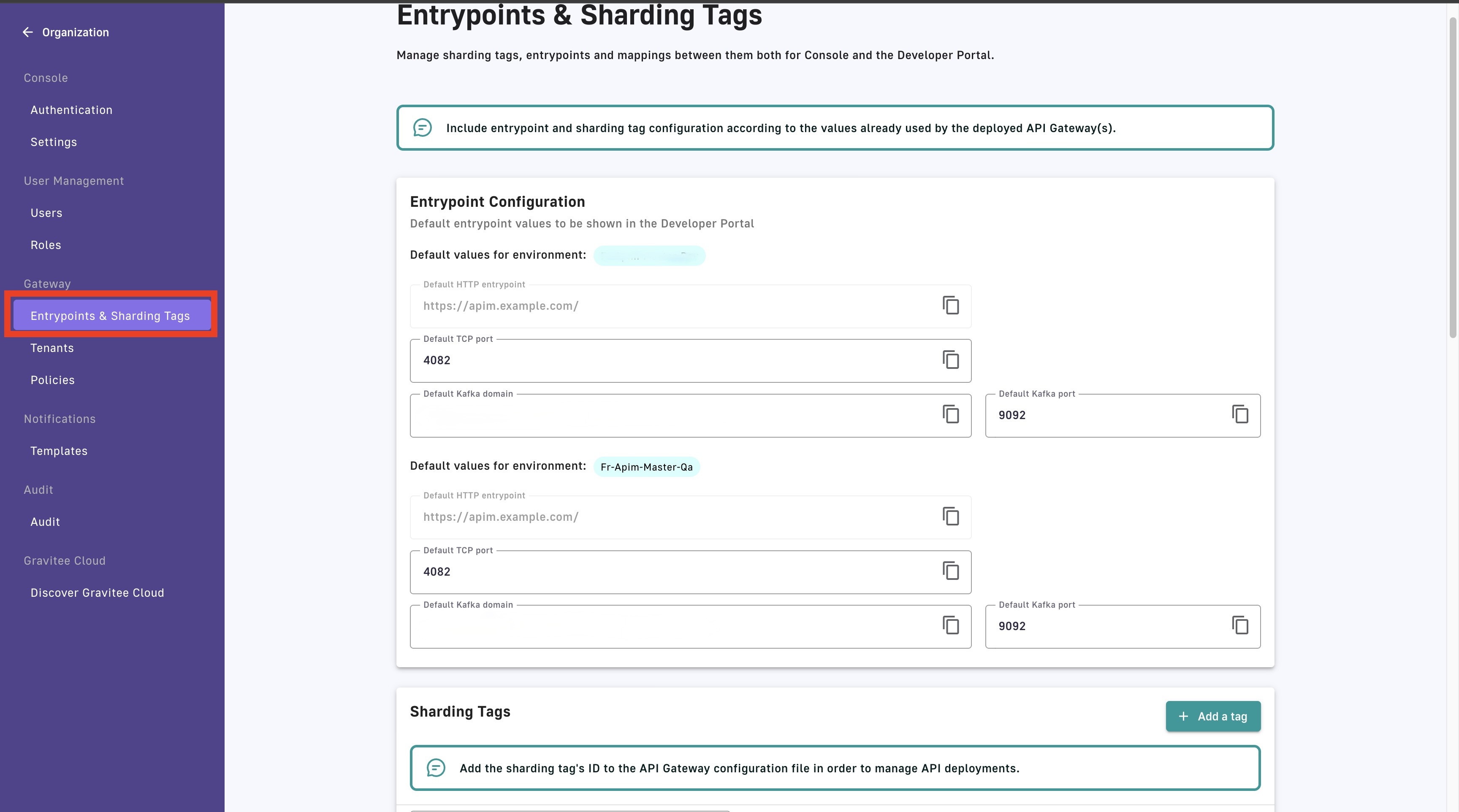Copy Fr-Apim-Master-Qa Default HTTP entrypoint
Image resolution: width=1459 pixels, height=812 pixels.
point(950,517)
